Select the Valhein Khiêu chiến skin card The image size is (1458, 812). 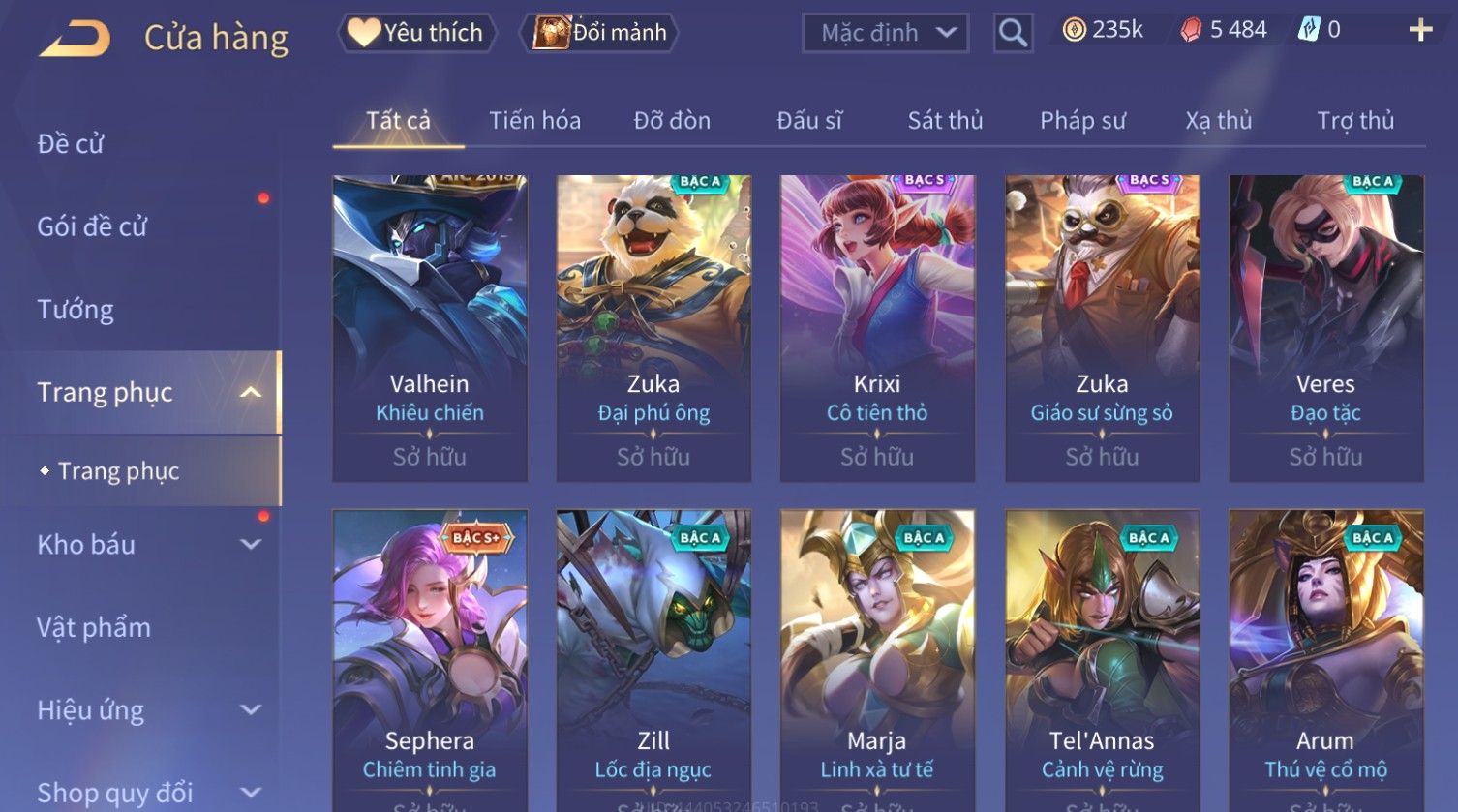430,328
